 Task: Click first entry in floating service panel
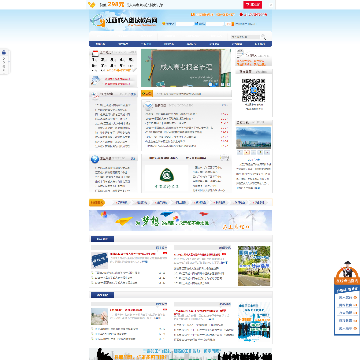[347, 298]
